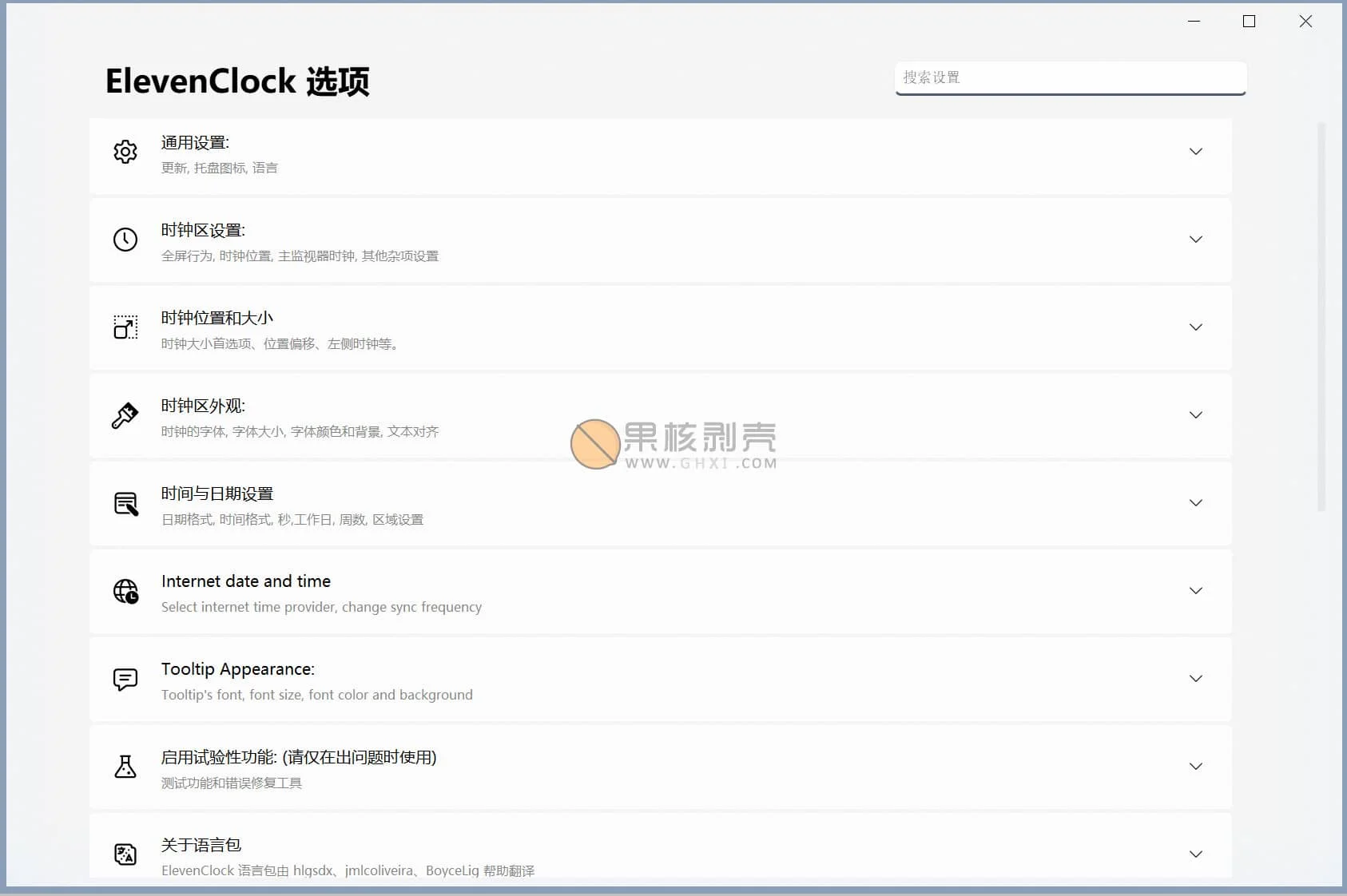Expand the 时钟区设置 section chevron
Viewport: 1347px width, 896px height.
tap(1195, 240)
